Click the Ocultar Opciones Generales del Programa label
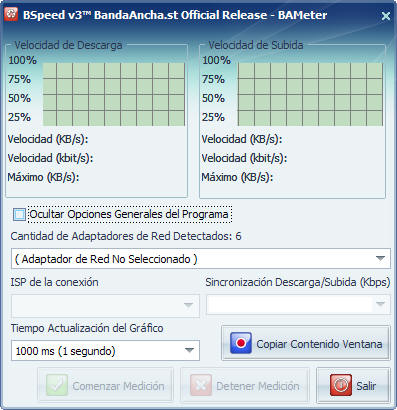397x410 pixels. (129, 214)
